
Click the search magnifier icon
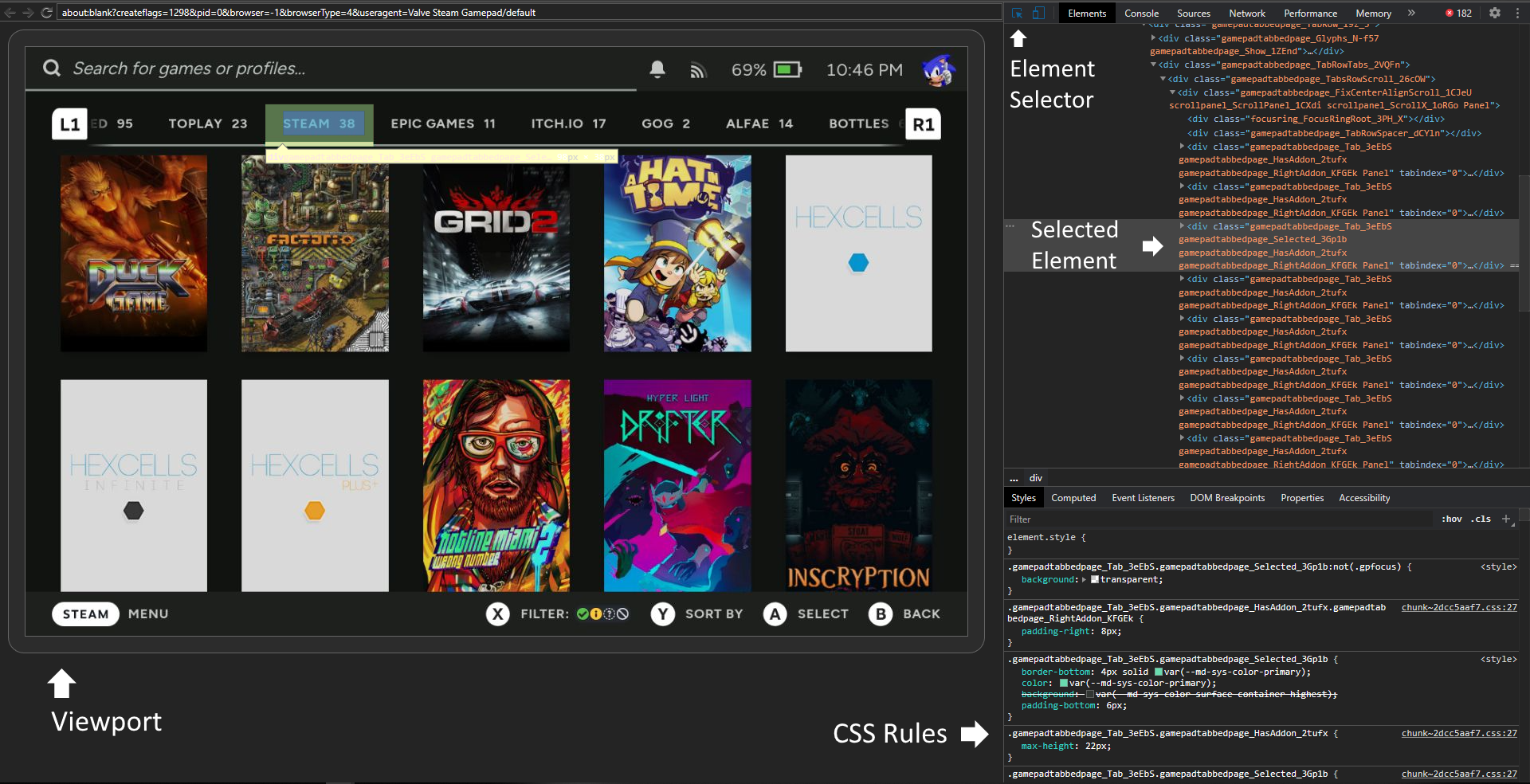point(52,69)
